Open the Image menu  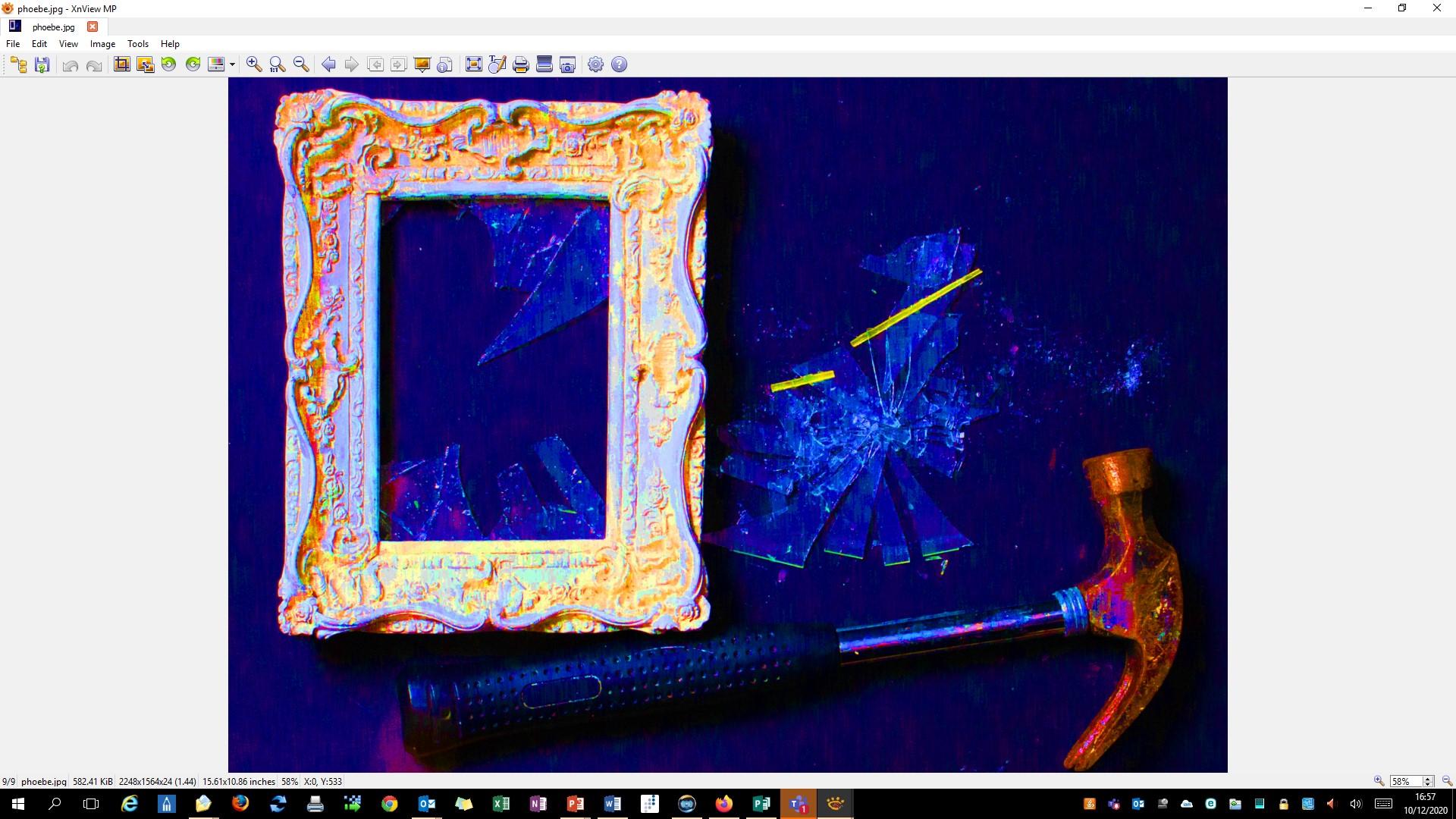(102, 44)
